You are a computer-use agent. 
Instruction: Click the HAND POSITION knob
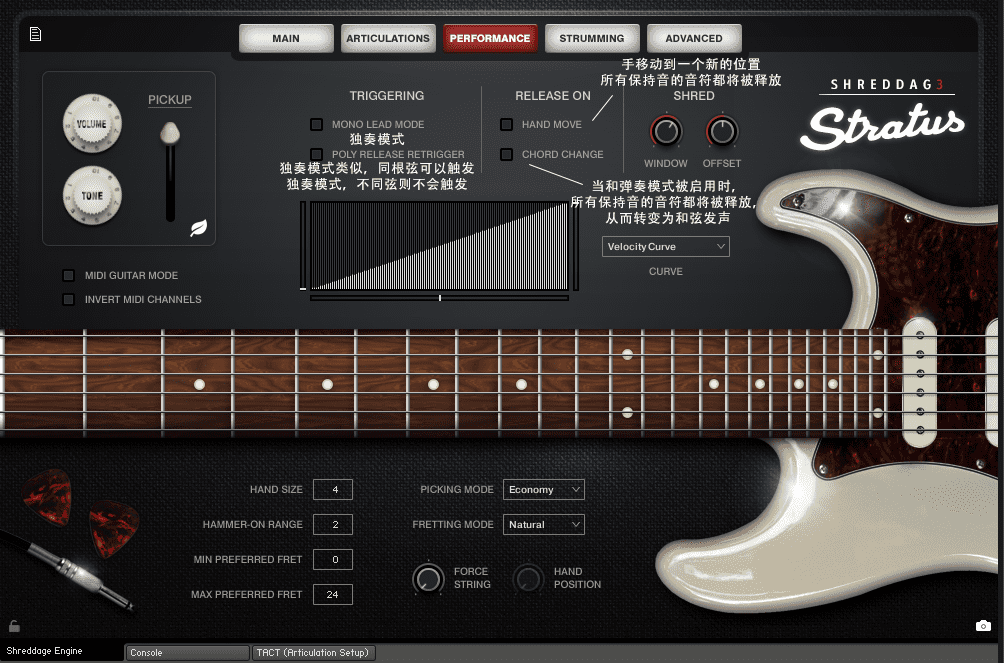pyautogui.click(x=528, y=578)
